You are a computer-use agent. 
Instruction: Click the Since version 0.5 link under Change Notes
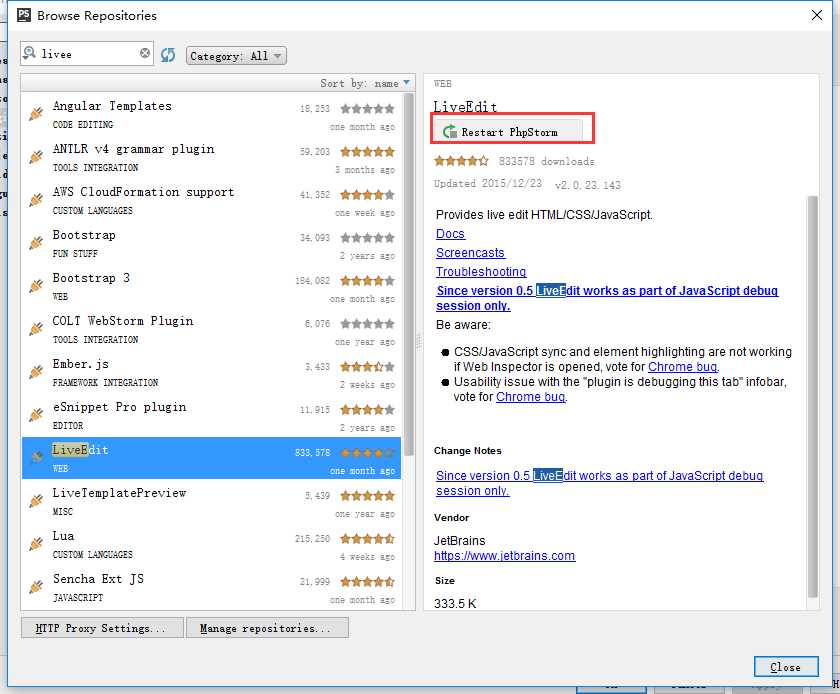599,483
